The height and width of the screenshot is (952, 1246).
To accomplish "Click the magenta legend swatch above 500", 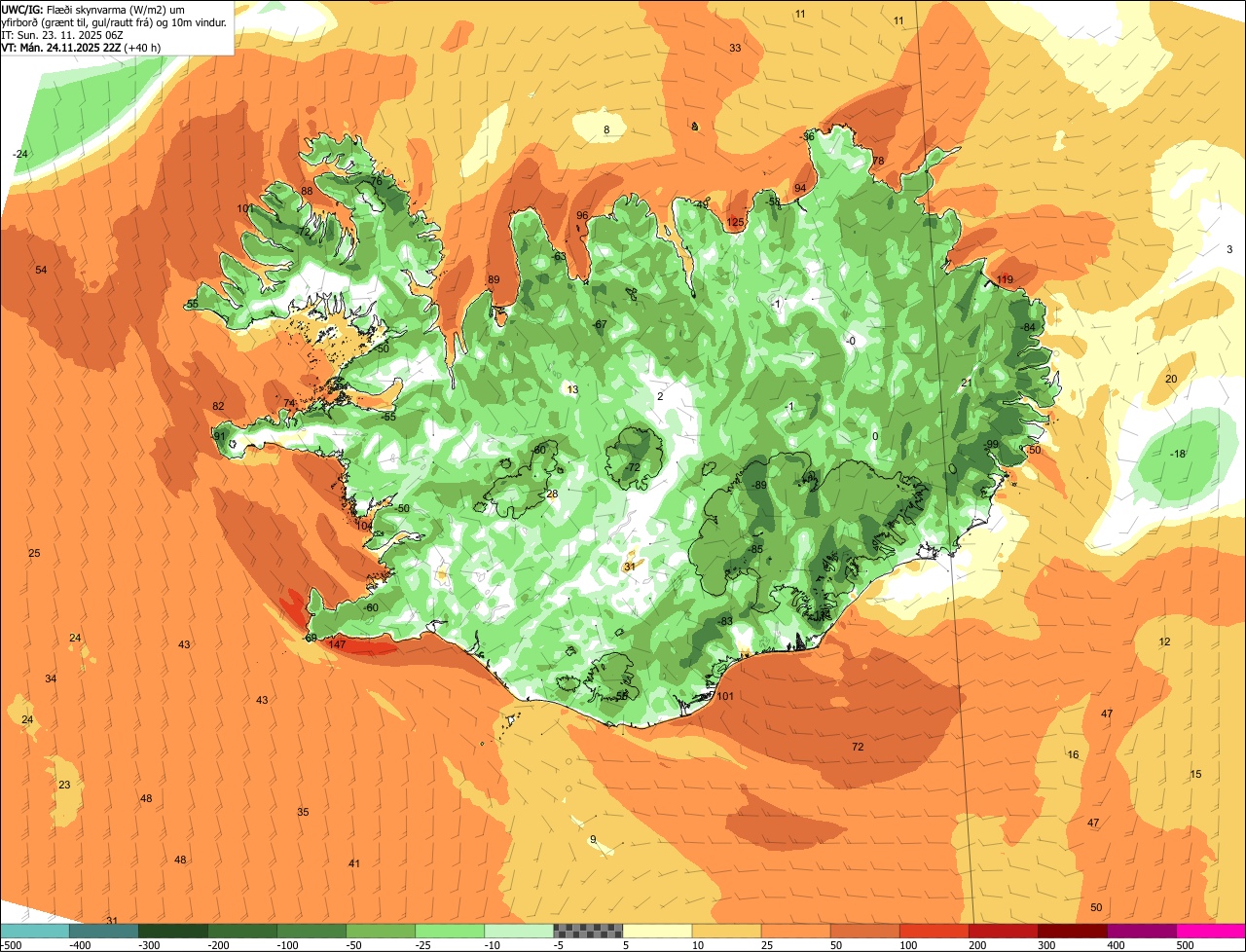I will pos(1211,931).
